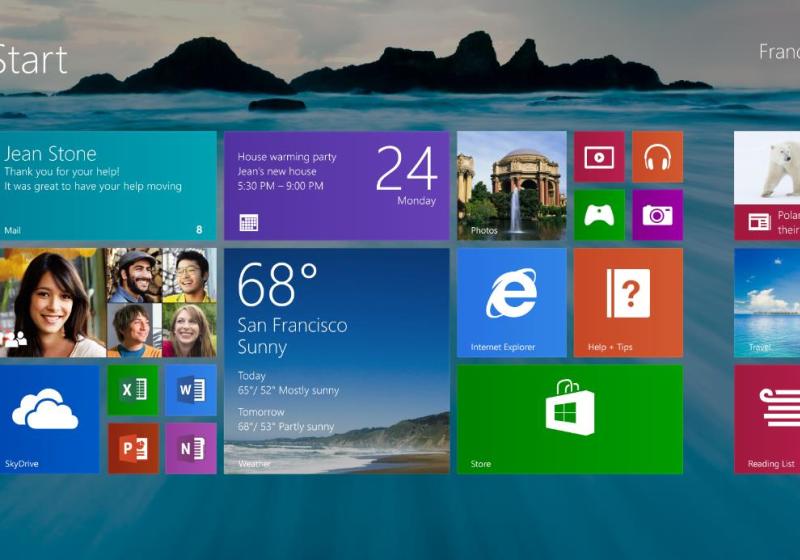Launch the OneNote tile
The image size is (800, 560).
191,448
